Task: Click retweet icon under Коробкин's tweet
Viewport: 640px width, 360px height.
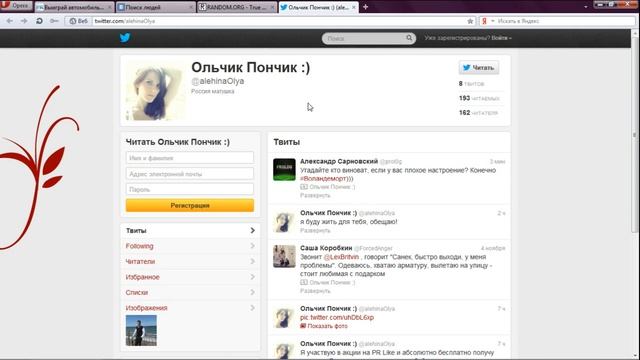Action: point(304,282)
